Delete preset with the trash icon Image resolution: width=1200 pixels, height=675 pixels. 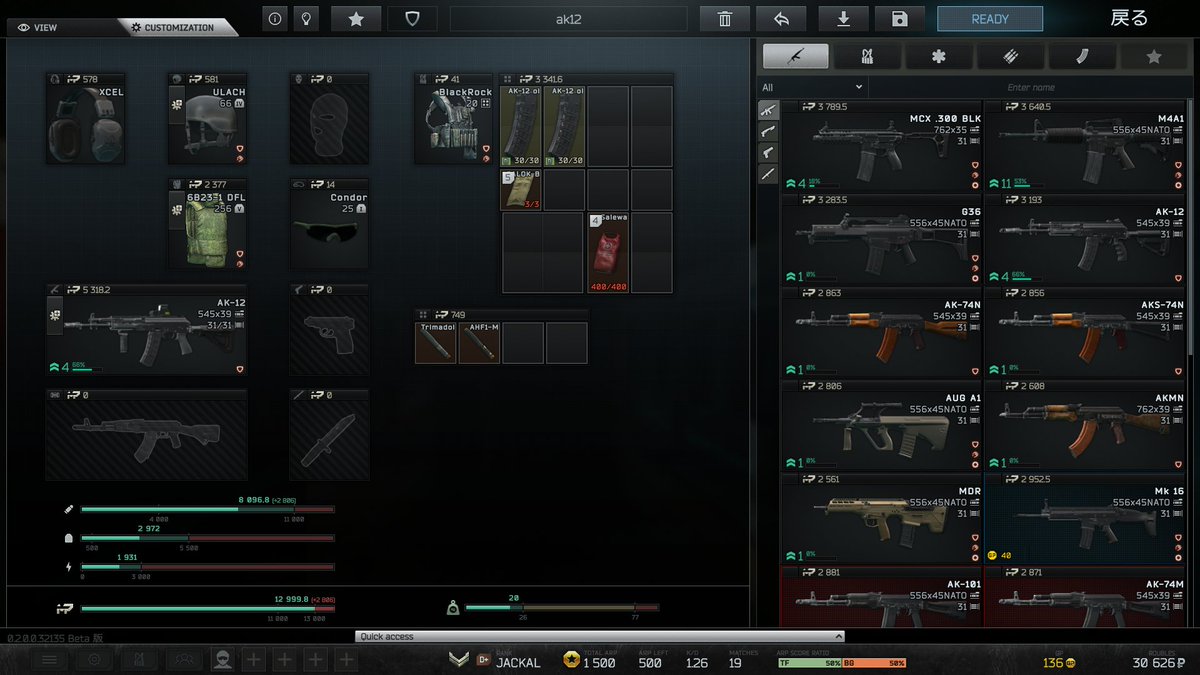(x=725, y=18)
